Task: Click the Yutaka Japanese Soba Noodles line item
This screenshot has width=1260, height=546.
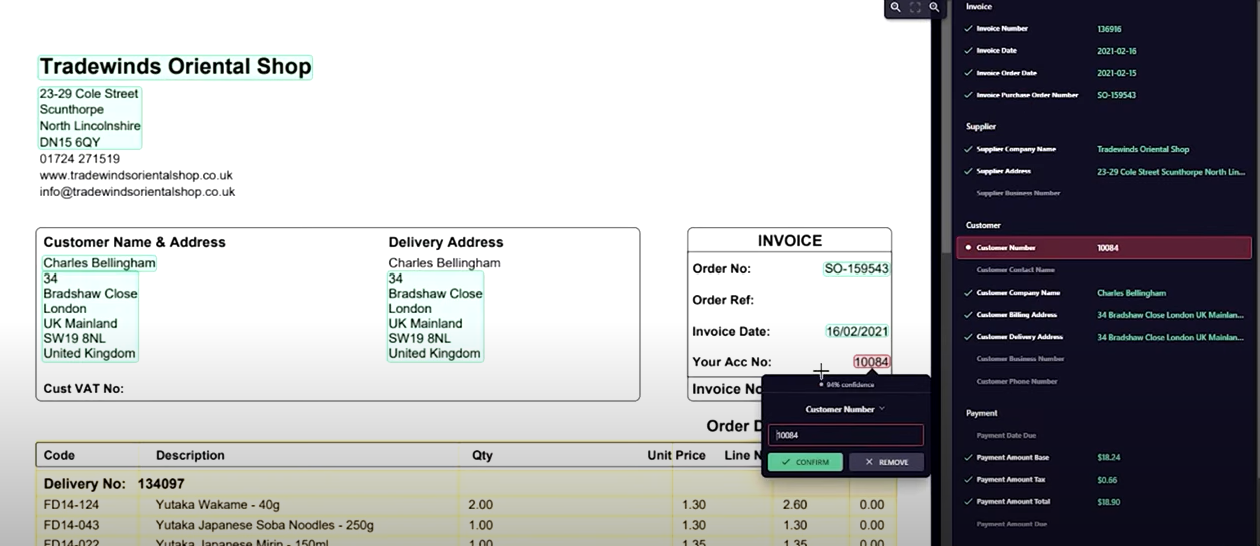Action: 265,525
